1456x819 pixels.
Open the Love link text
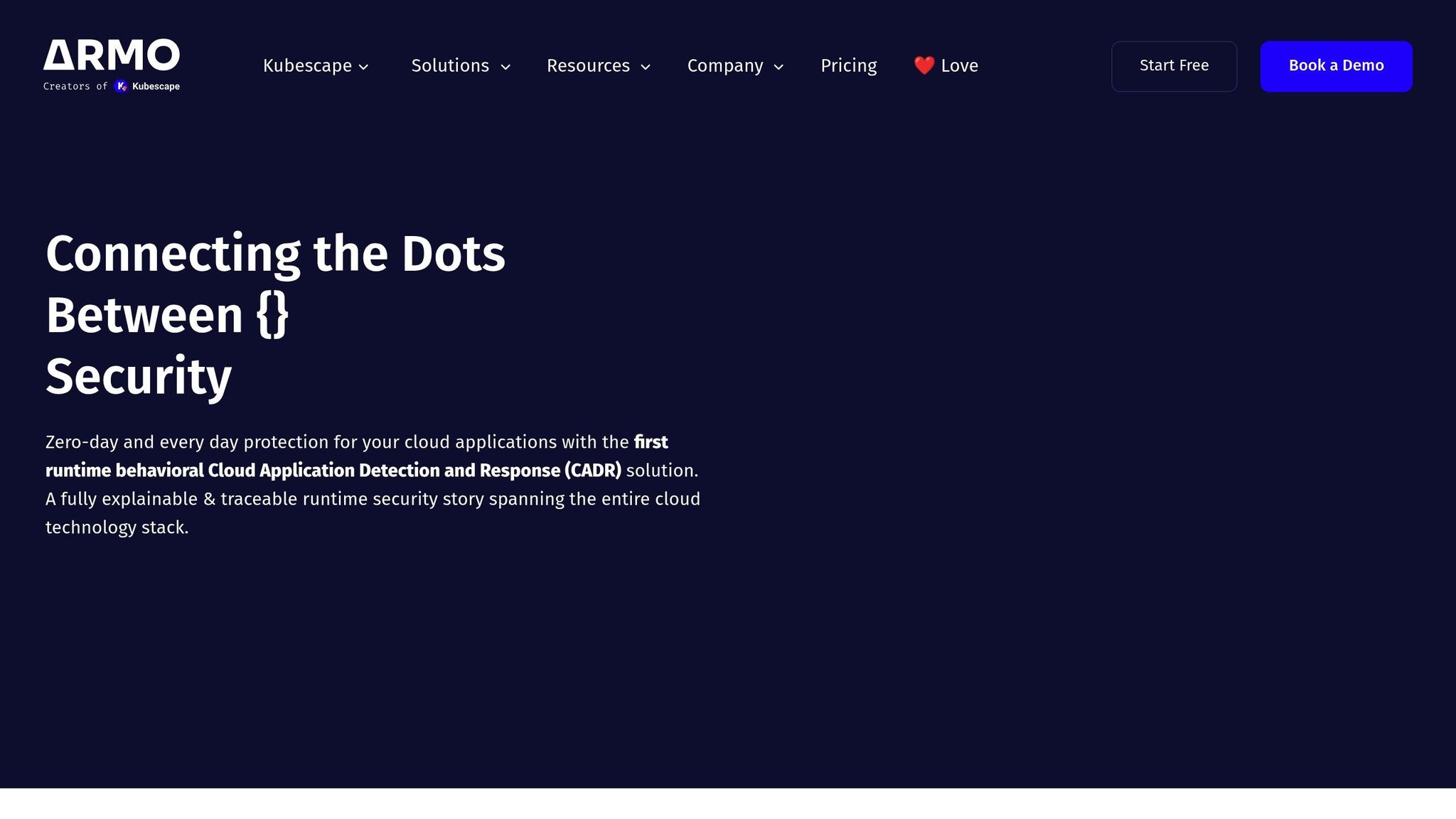tap(959, 65)
